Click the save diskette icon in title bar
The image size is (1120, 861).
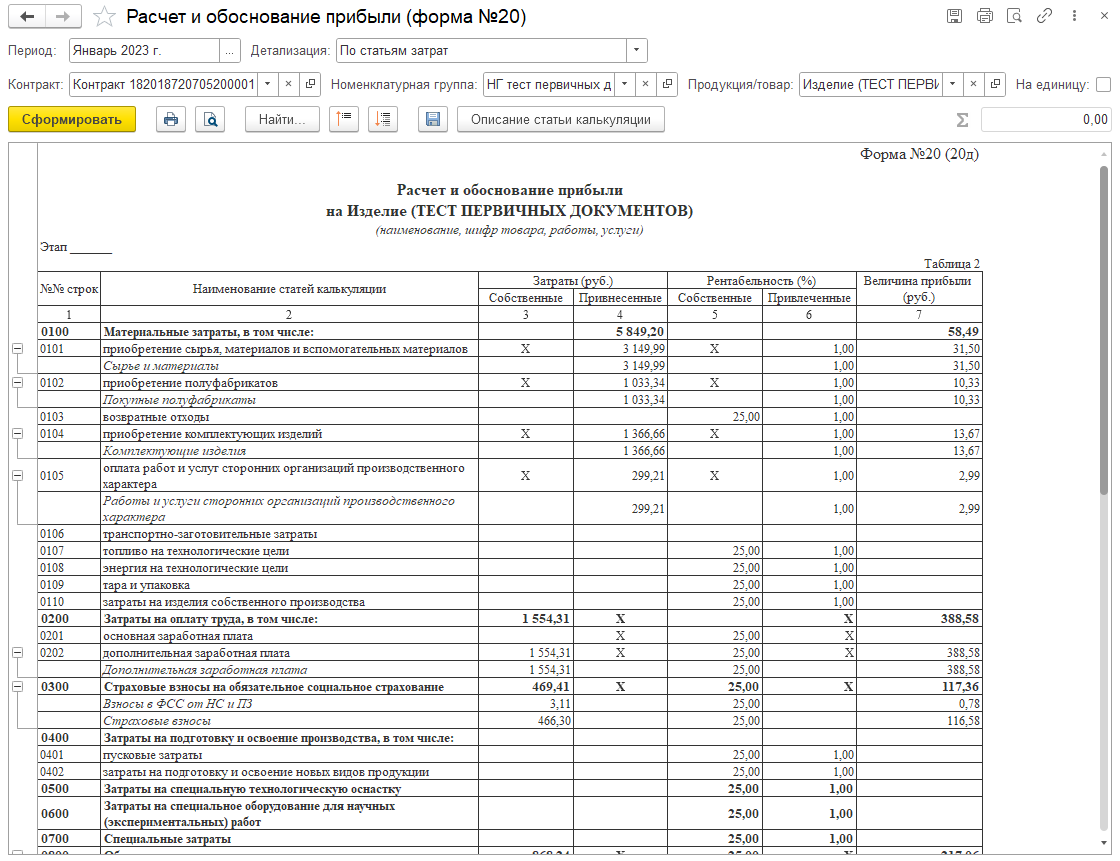[x=954, y=16]
